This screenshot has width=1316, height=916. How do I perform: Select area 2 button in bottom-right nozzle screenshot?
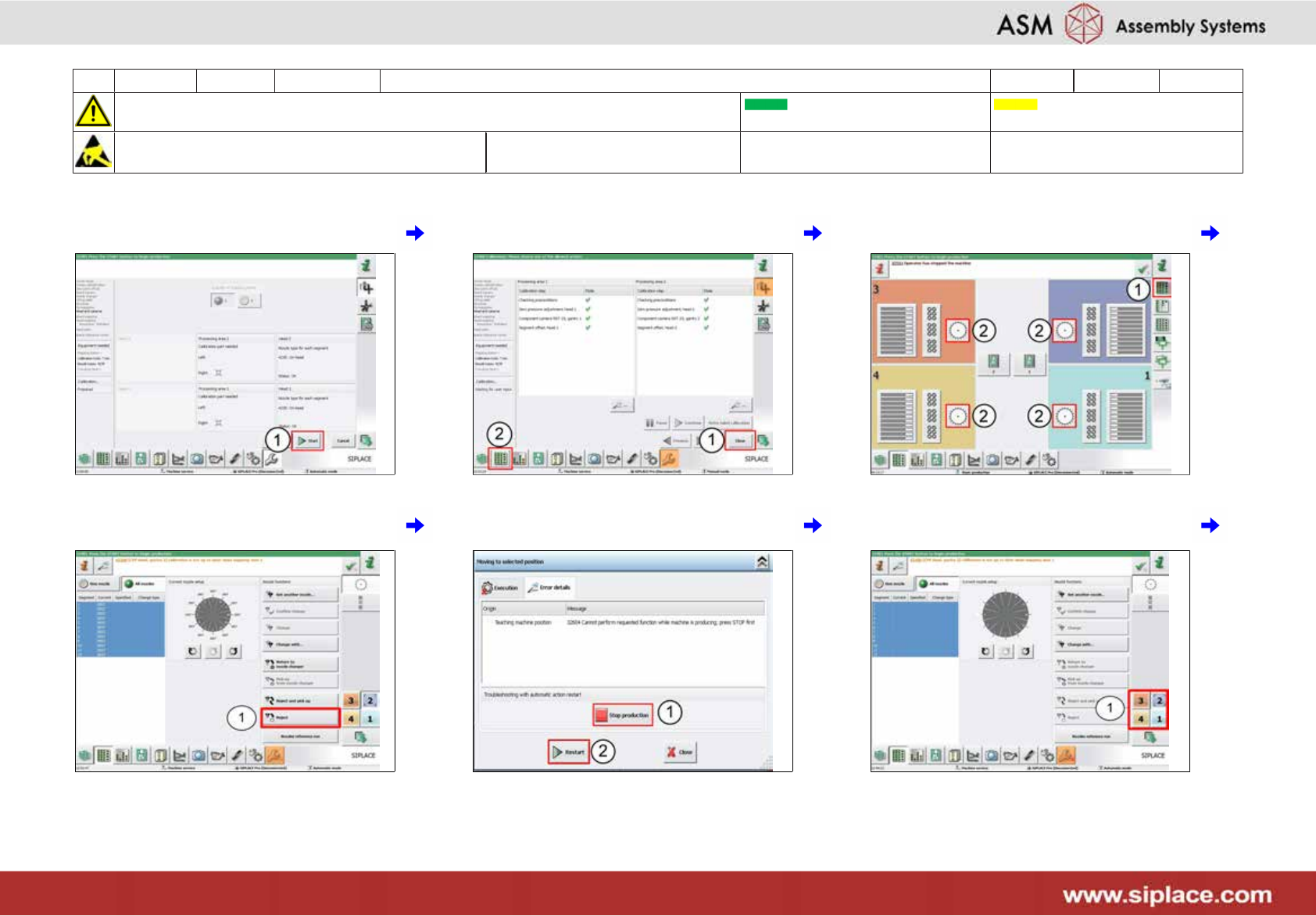pyautogui.click(x=1160, y=700)
